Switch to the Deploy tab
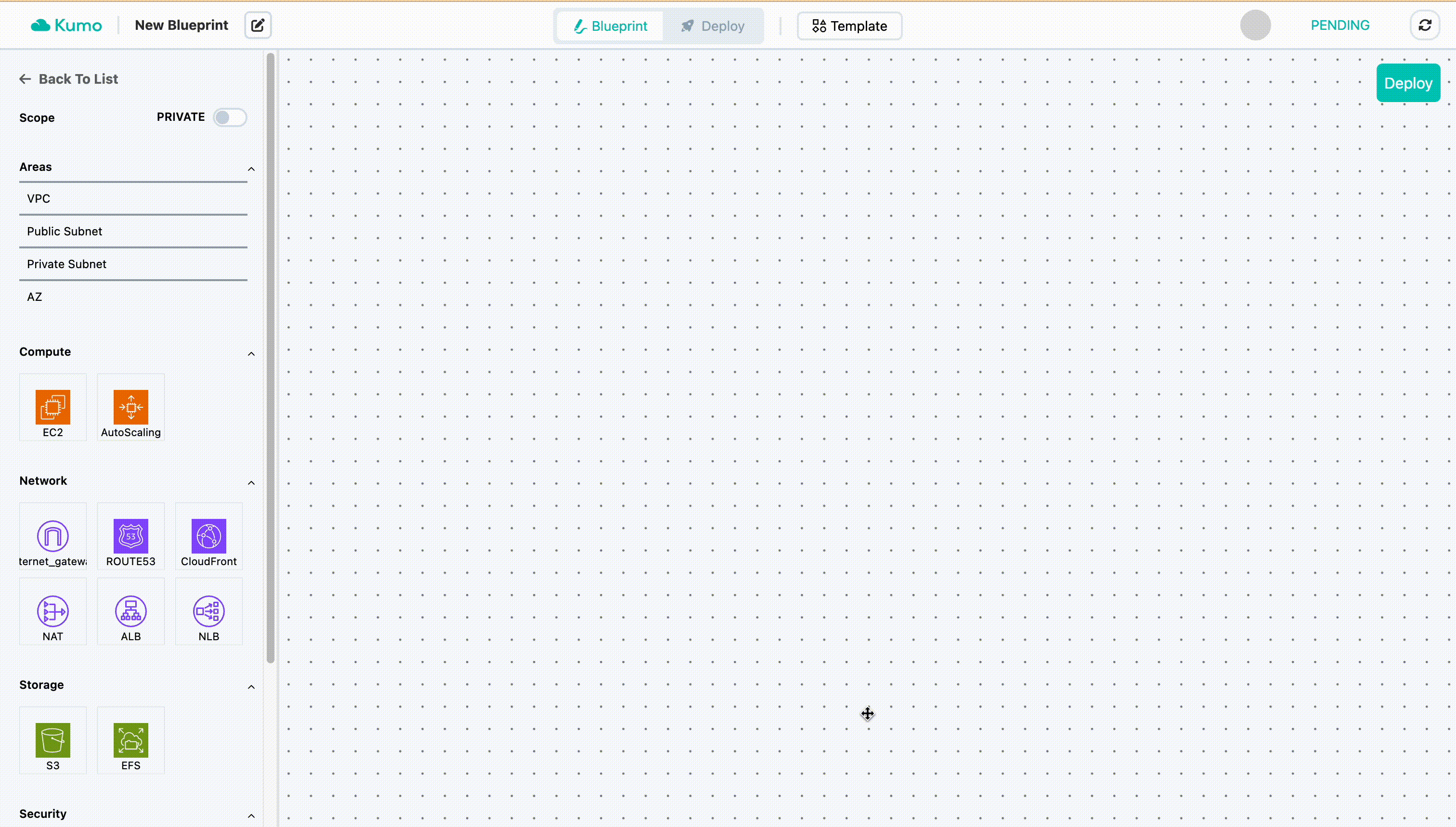 click(x=713, y=26)
